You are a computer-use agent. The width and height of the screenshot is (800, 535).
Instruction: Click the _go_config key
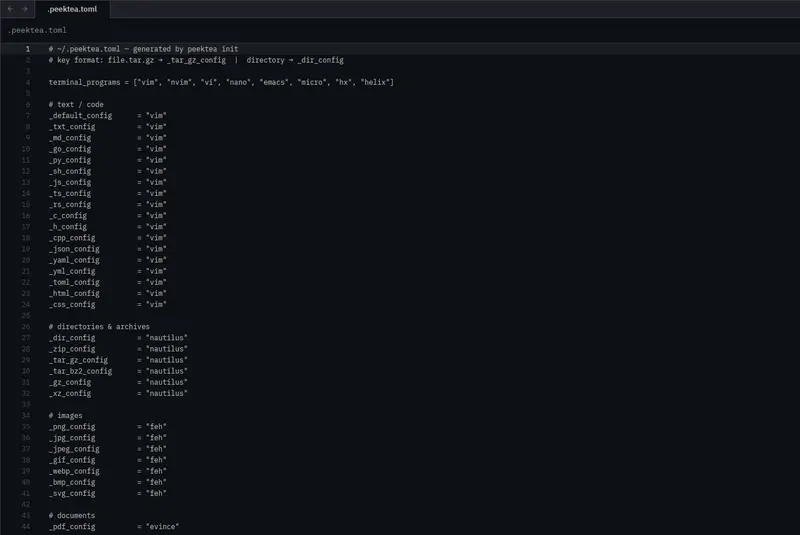click(70, 149)
